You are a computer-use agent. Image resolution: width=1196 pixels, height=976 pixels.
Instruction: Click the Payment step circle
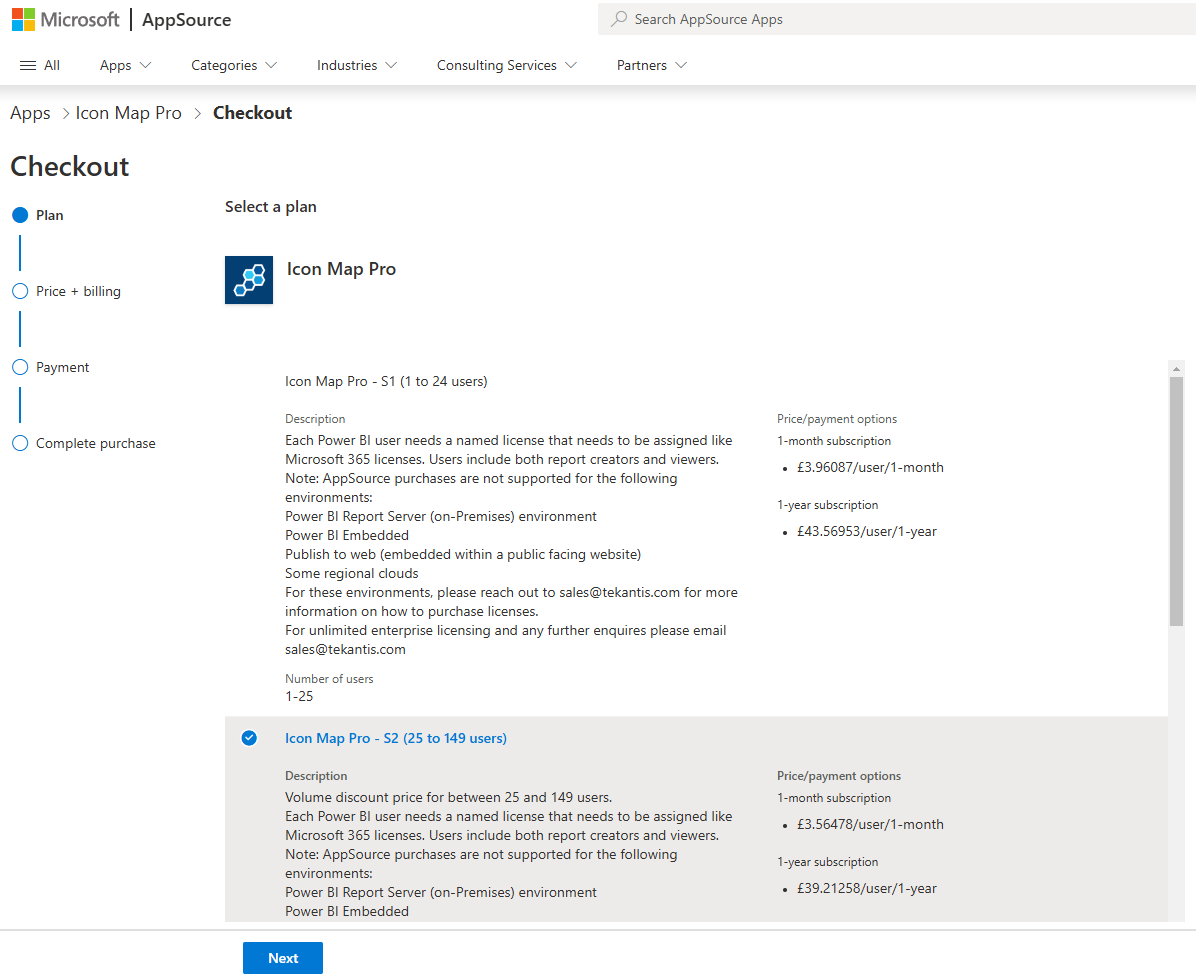tap(20, 367)
